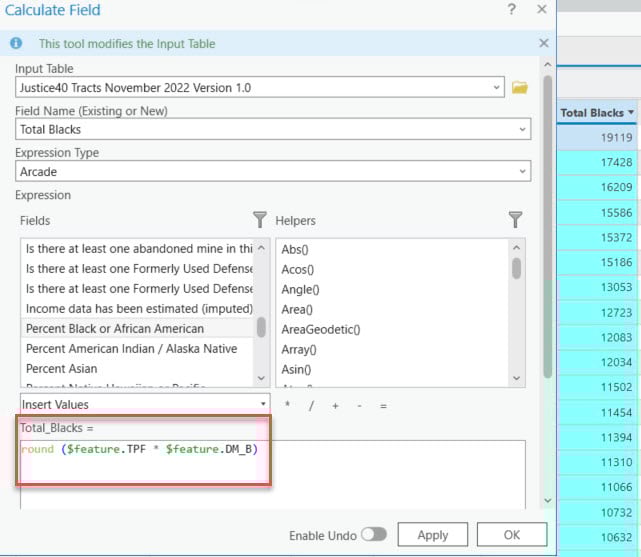
Task: Dismiss the info message banner
Action: 543,43
